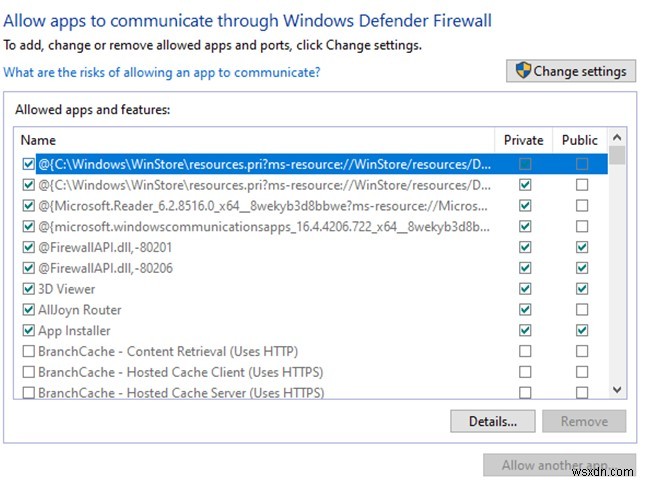Click the Remove button
Screen dimensions: 645x482
(x=584, y=421)
